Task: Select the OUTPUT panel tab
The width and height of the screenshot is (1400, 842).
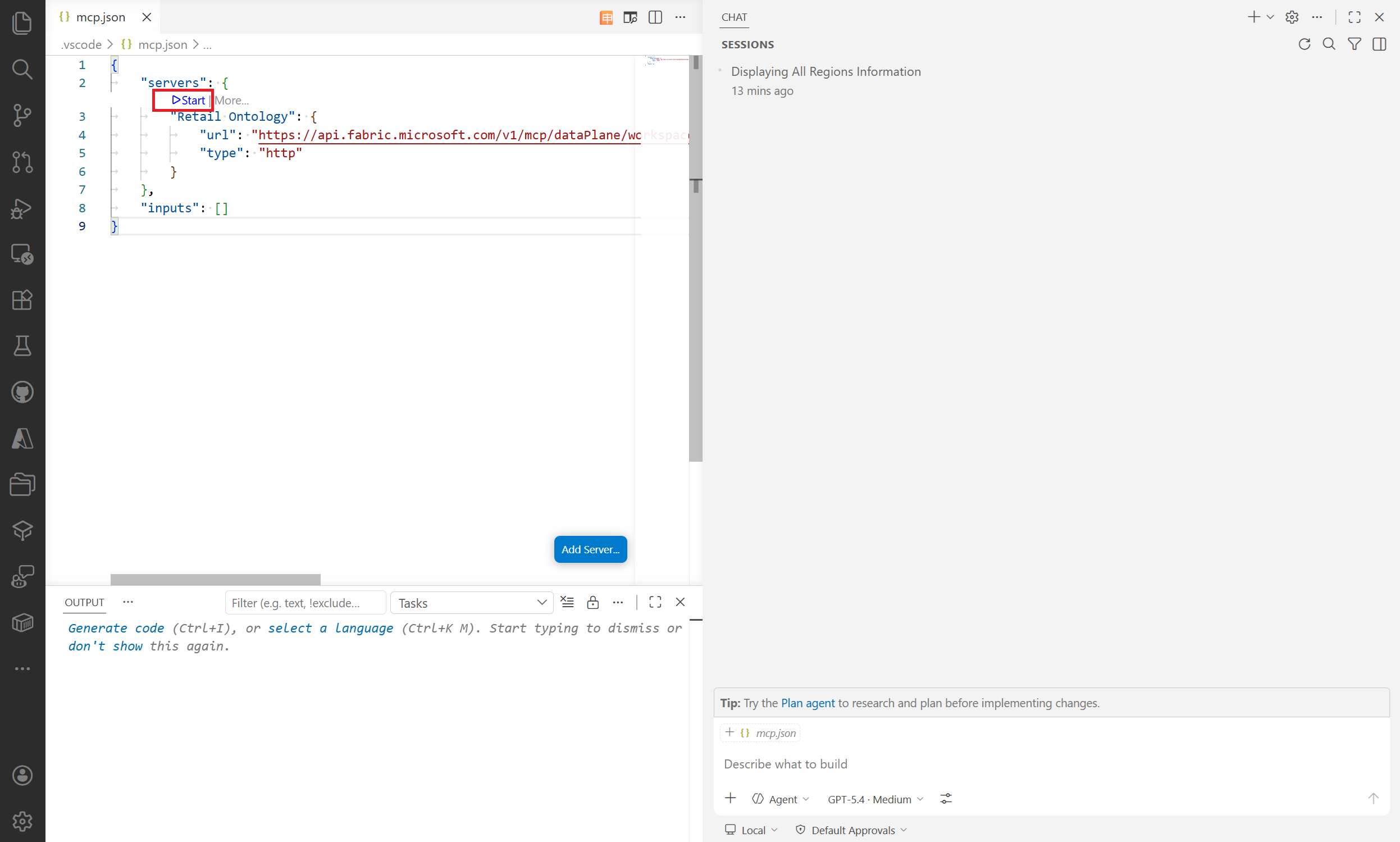Action: [x=84, y=602]
